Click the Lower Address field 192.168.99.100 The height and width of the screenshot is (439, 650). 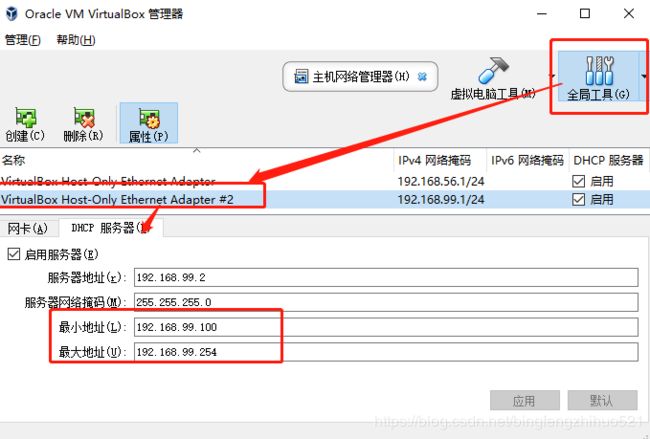click(386, 327)
